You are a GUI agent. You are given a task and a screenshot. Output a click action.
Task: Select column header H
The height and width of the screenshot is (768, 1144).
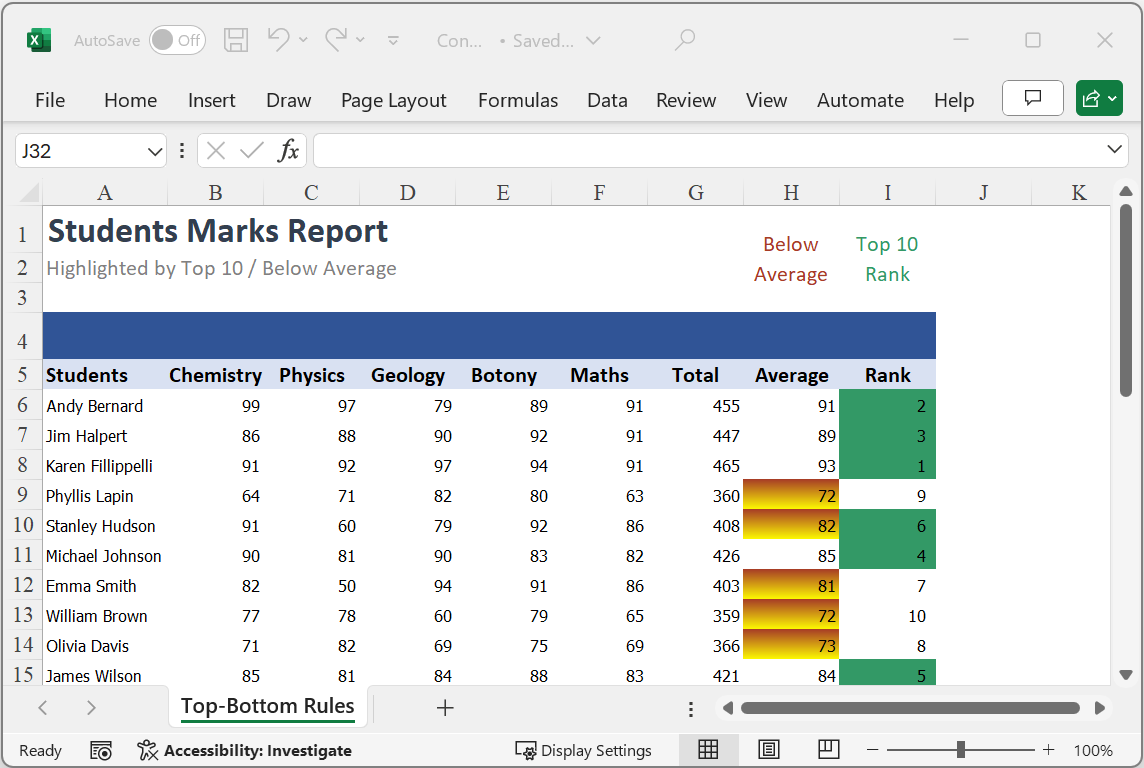(791, 193)
